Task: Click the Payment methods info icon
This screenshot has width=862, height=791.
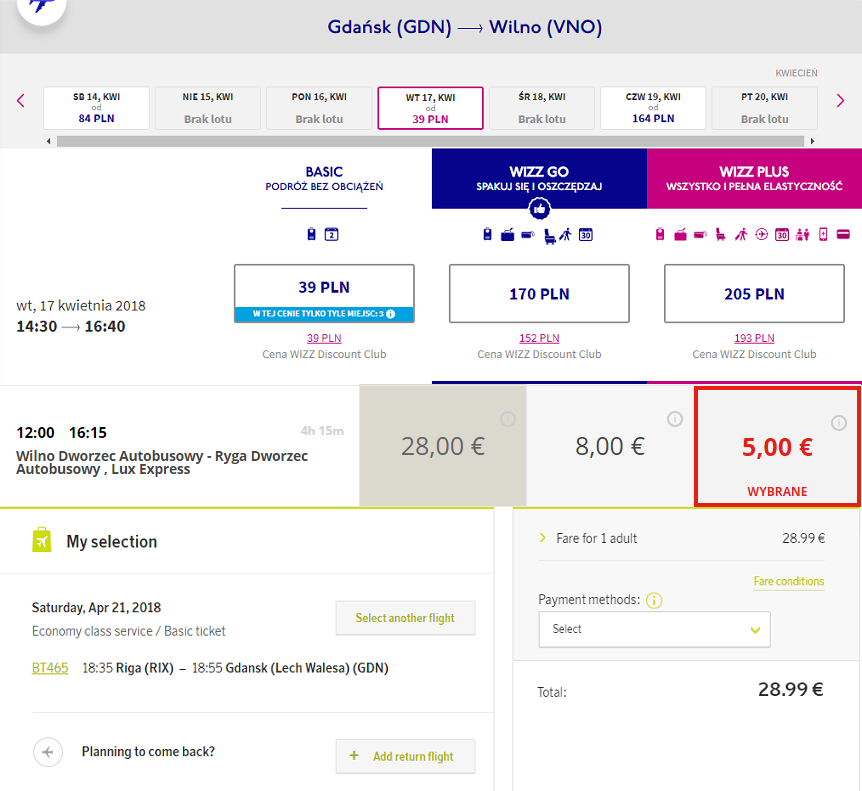Action: 654,600
